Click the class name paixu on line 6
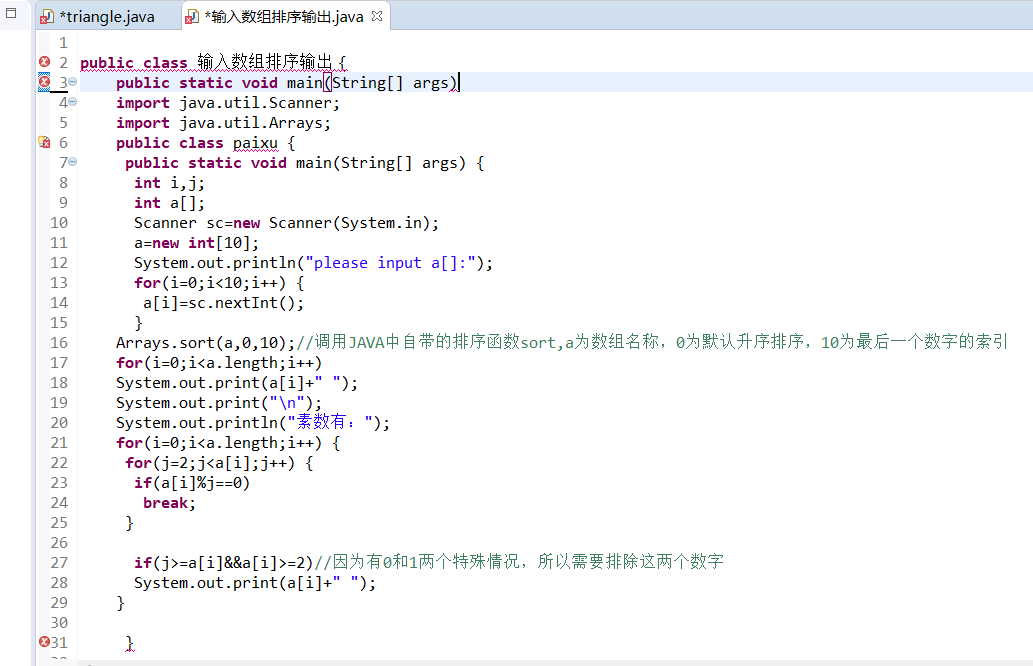This screenshot has width=1033, height=666. pos(255,143)
